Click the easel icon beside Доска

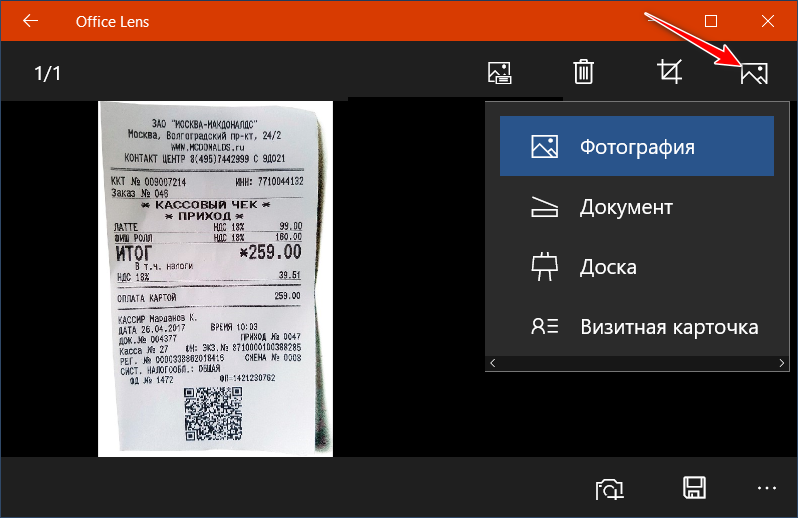544,267
